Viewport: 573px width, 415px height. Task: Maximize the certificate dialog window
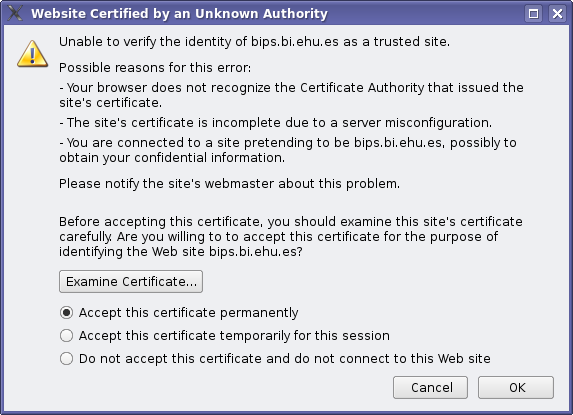(534, 14)
